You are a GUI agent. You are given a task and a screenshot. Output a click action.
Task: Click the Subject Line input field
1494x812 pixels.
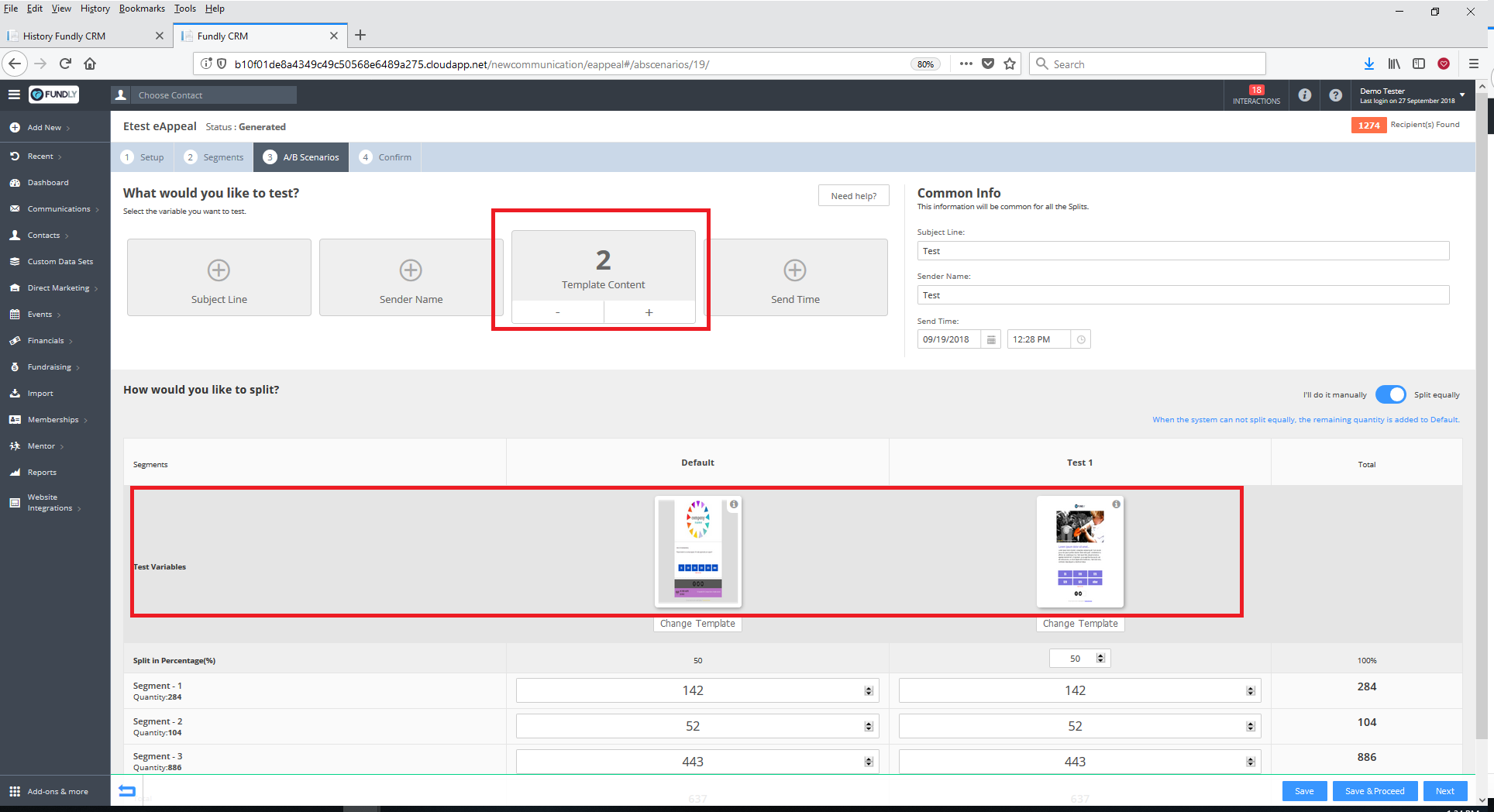click(1182, 251)
